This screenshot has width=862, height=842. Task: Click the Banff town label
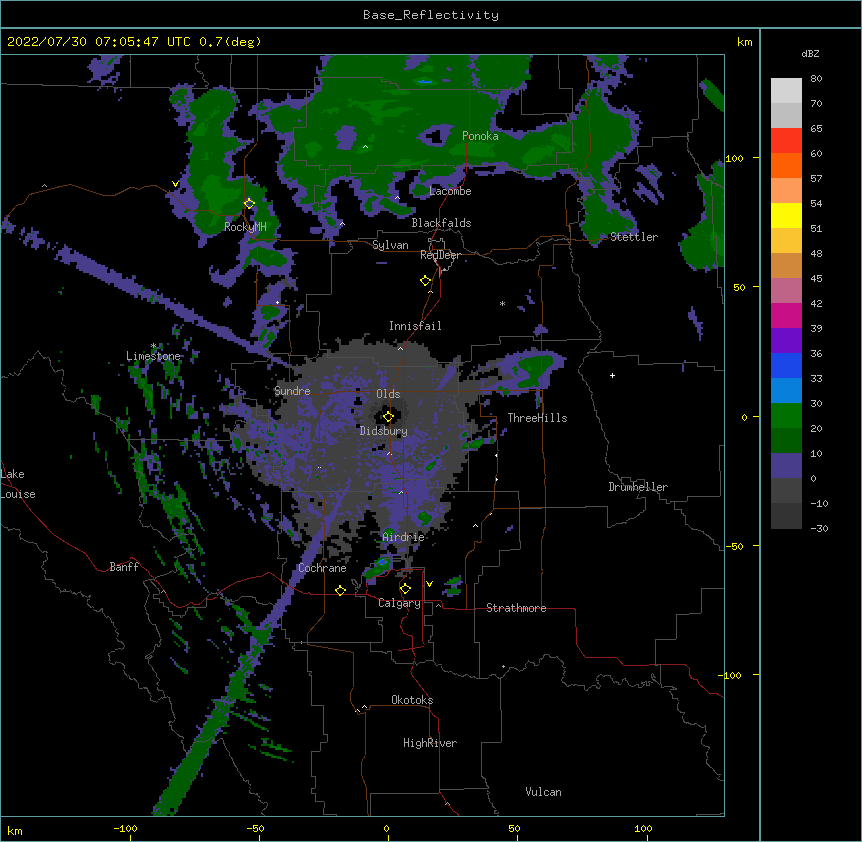click(x=124, y=567)
